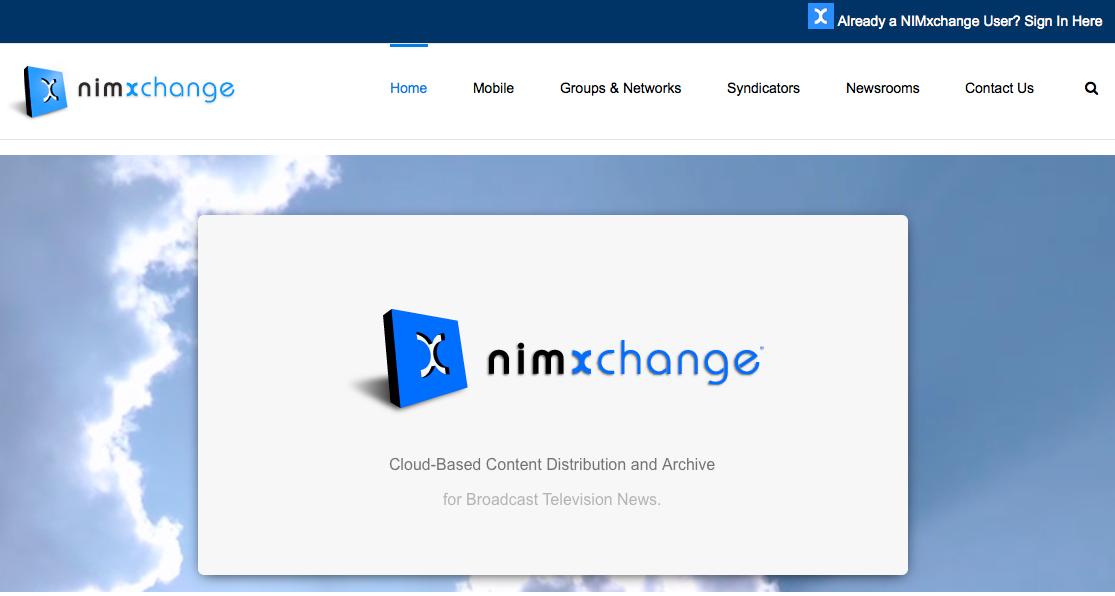Select Syndicators in the navigation
The image size is (1115, 596).
click(763, 88)
